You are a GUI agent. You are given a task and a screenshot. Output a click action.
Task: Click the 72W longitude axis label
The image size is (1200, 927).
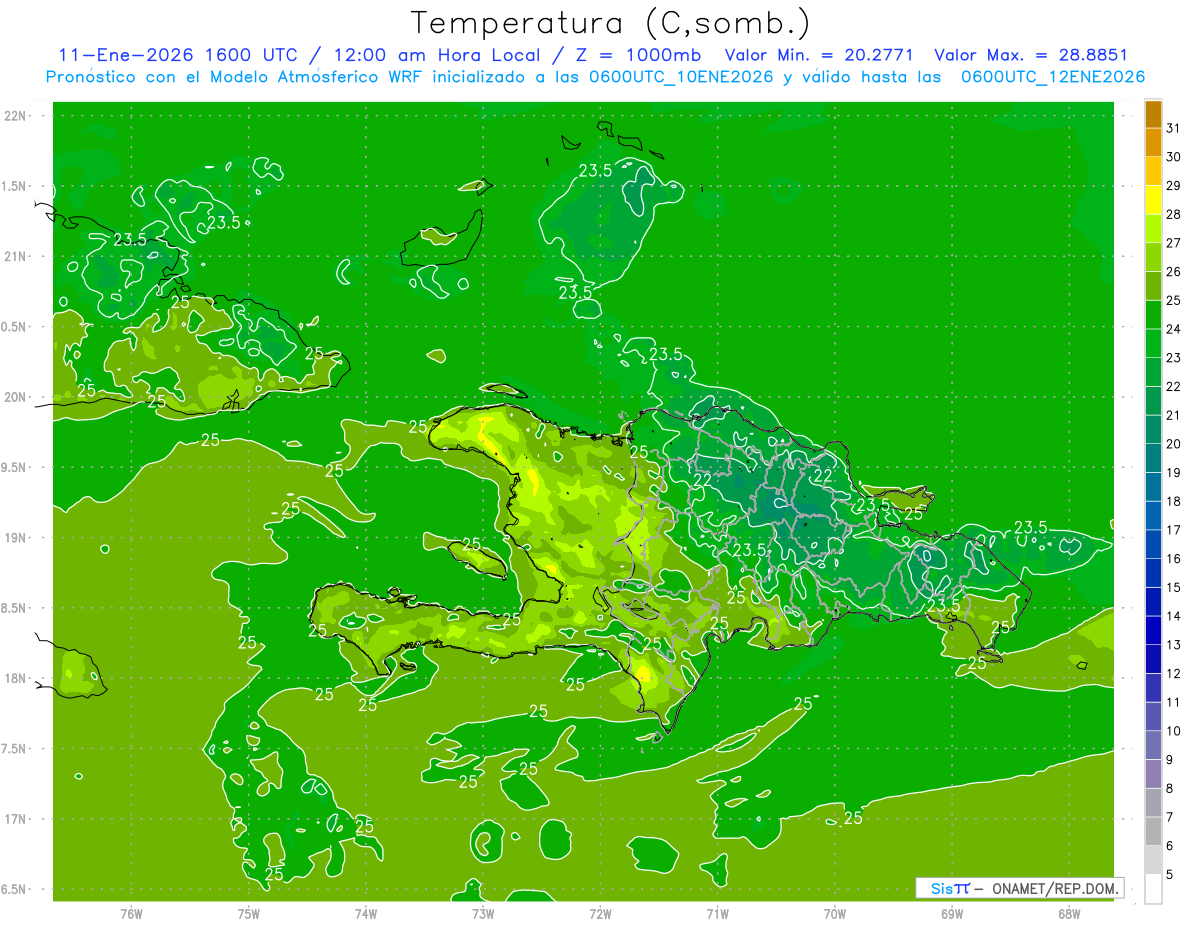click(x=600, y=913)
